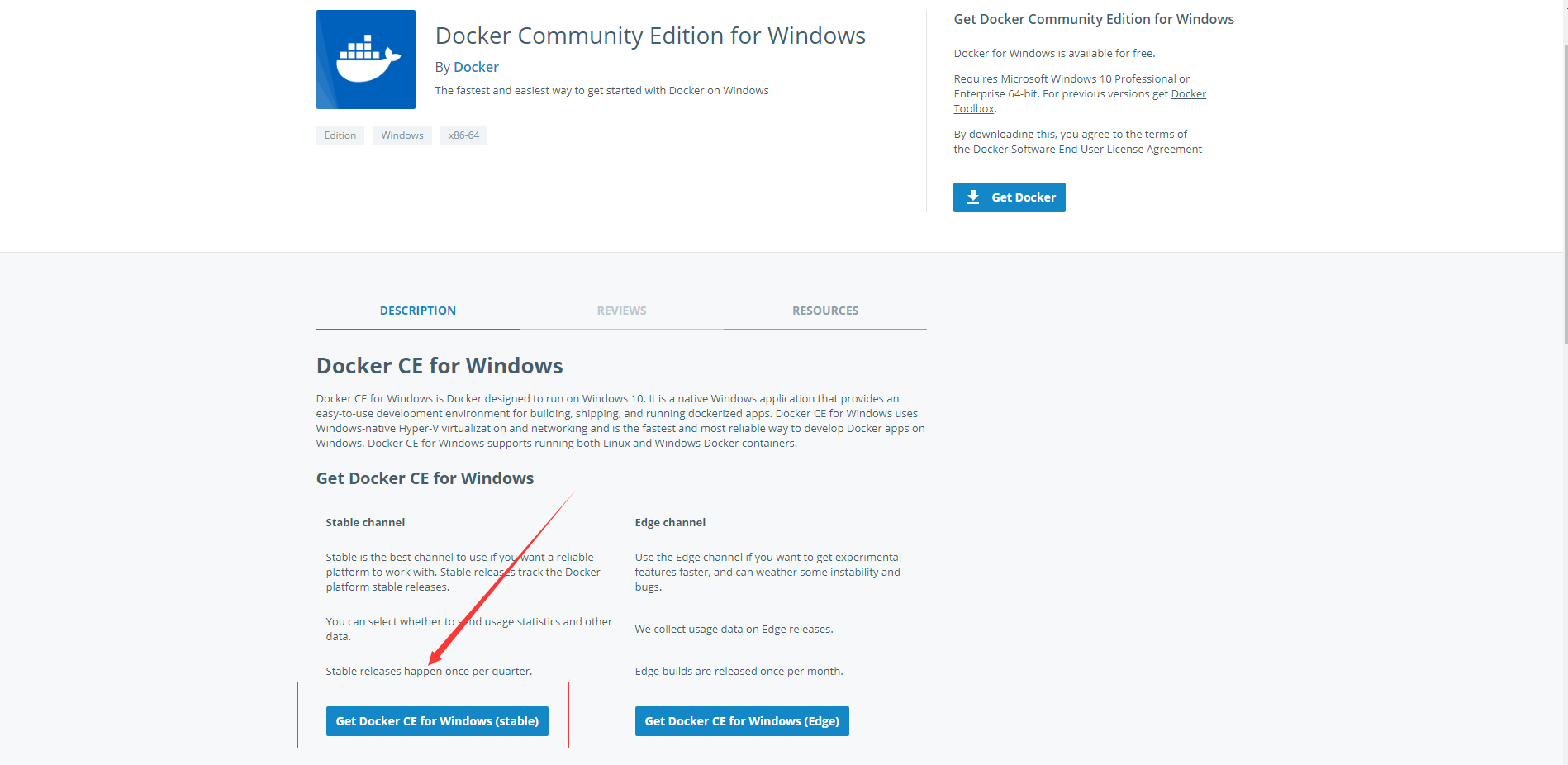Switch to the Reviews tab

[621, 311]
